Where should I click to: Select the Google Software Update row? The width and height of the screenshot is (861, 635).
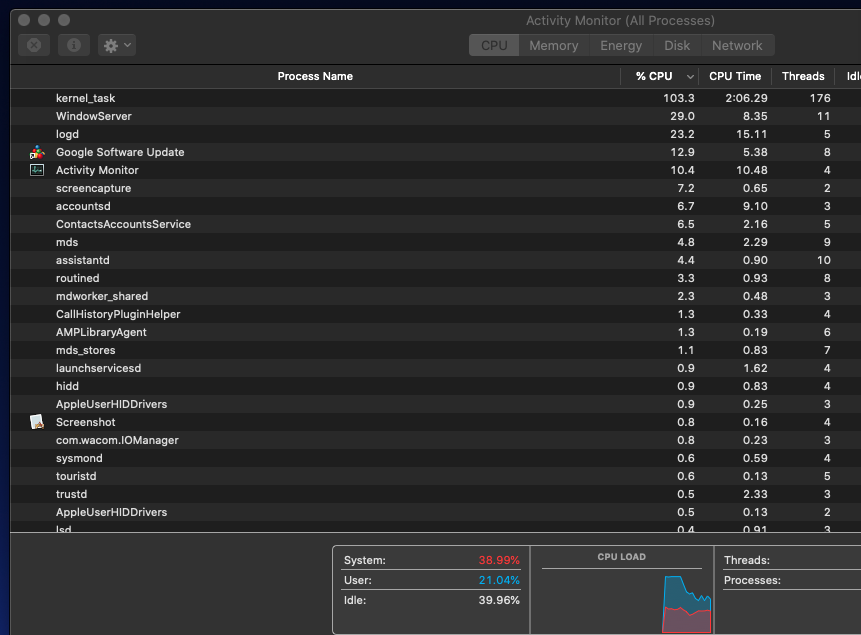pyautogui.click(x=435, y=152)
